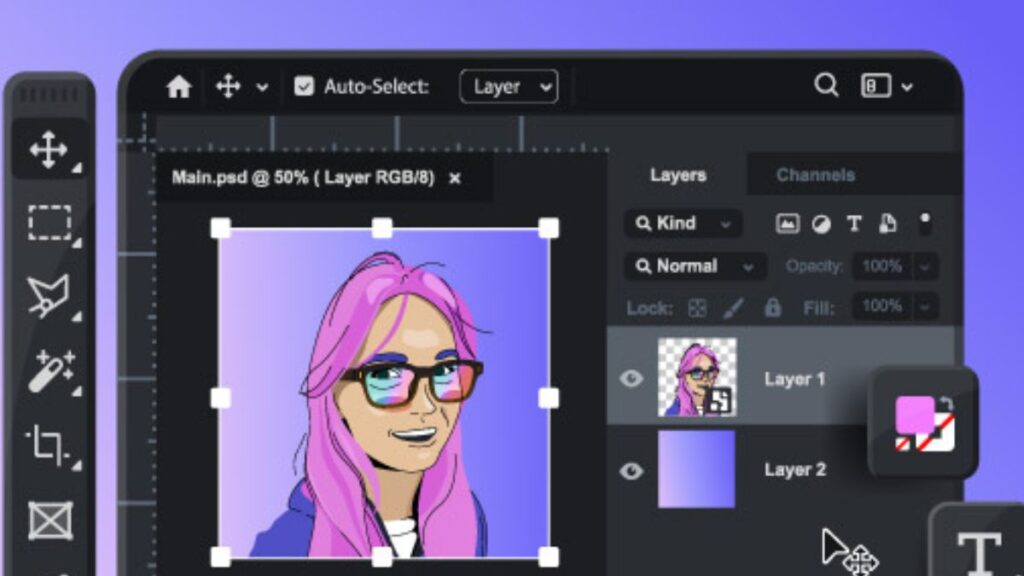The image size is (1024, 576).
Task: Open the Move tool preset dropdown arrow
Action: tap(262, 87)
